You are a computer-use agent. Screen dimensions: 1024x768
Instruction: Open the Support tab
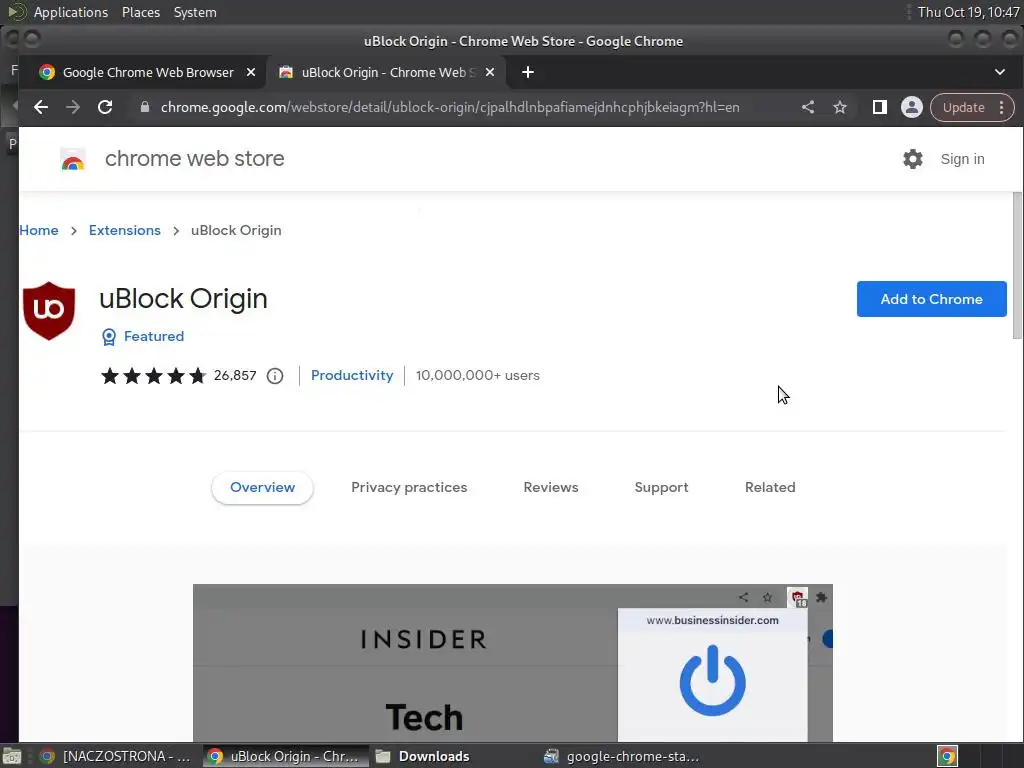coord(661,487)
